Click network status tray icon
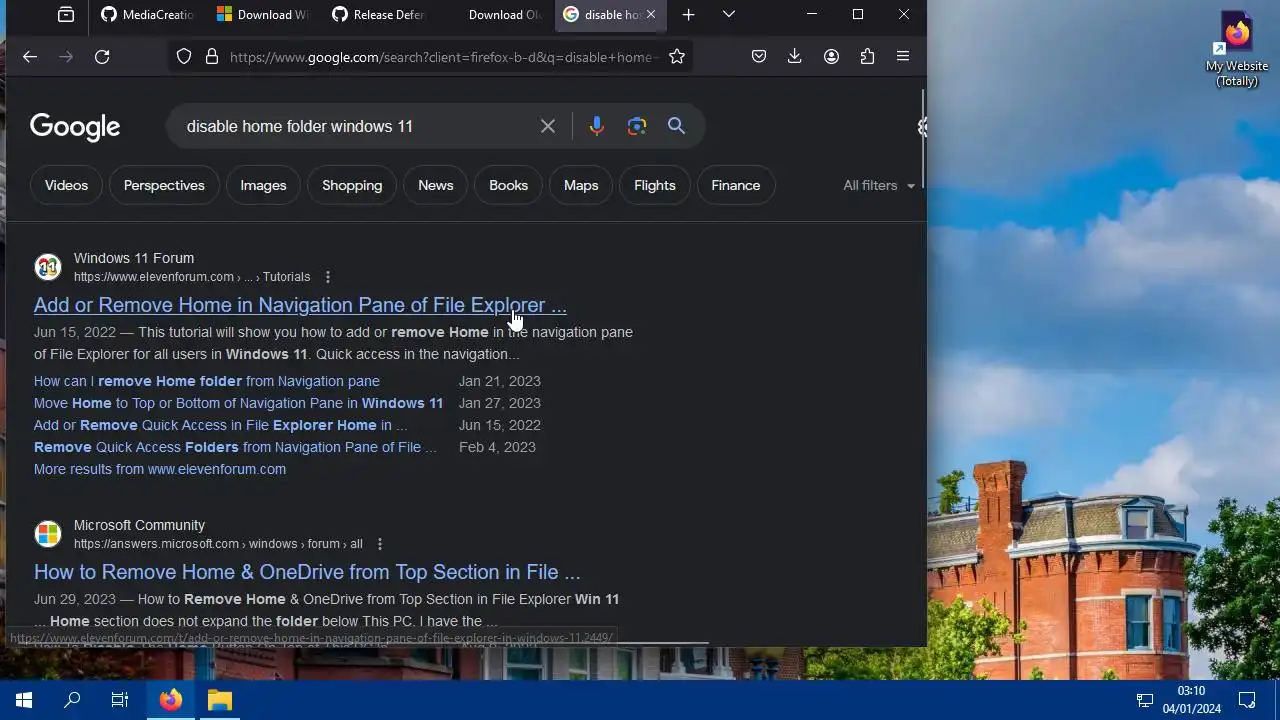 click(x=1145, y=700)
